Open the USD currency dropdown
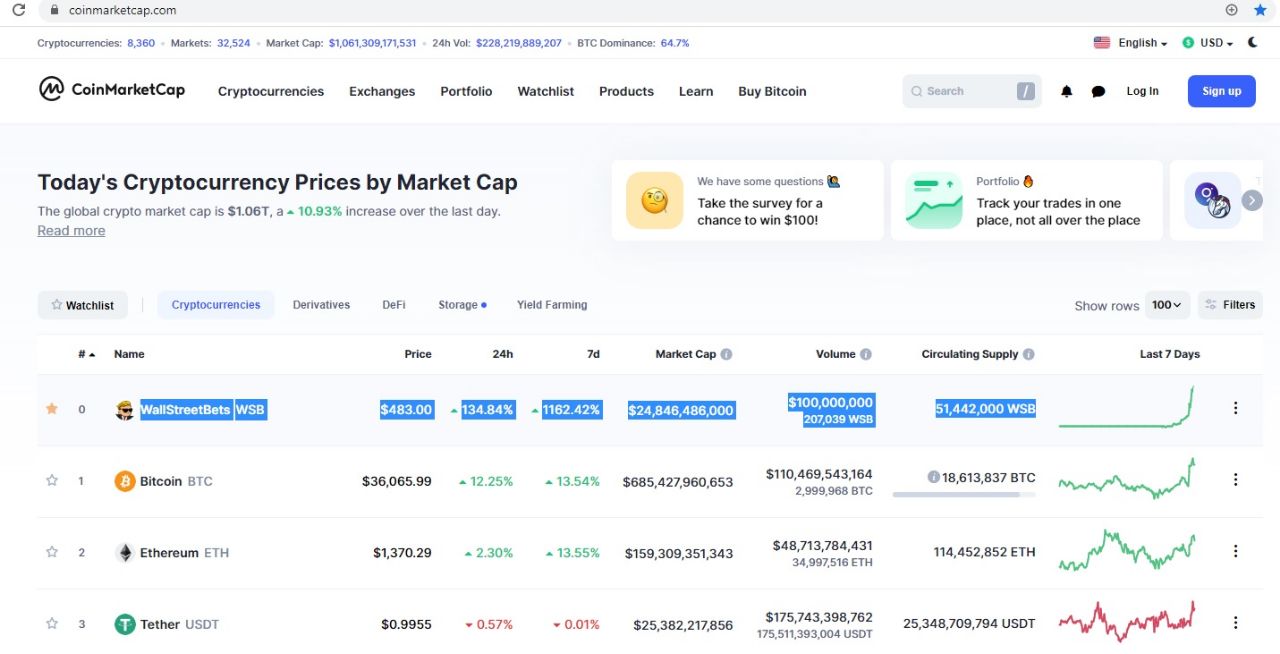Image resolution: width=1280 pixels, height=654 pixels. tap(1207, 43)
